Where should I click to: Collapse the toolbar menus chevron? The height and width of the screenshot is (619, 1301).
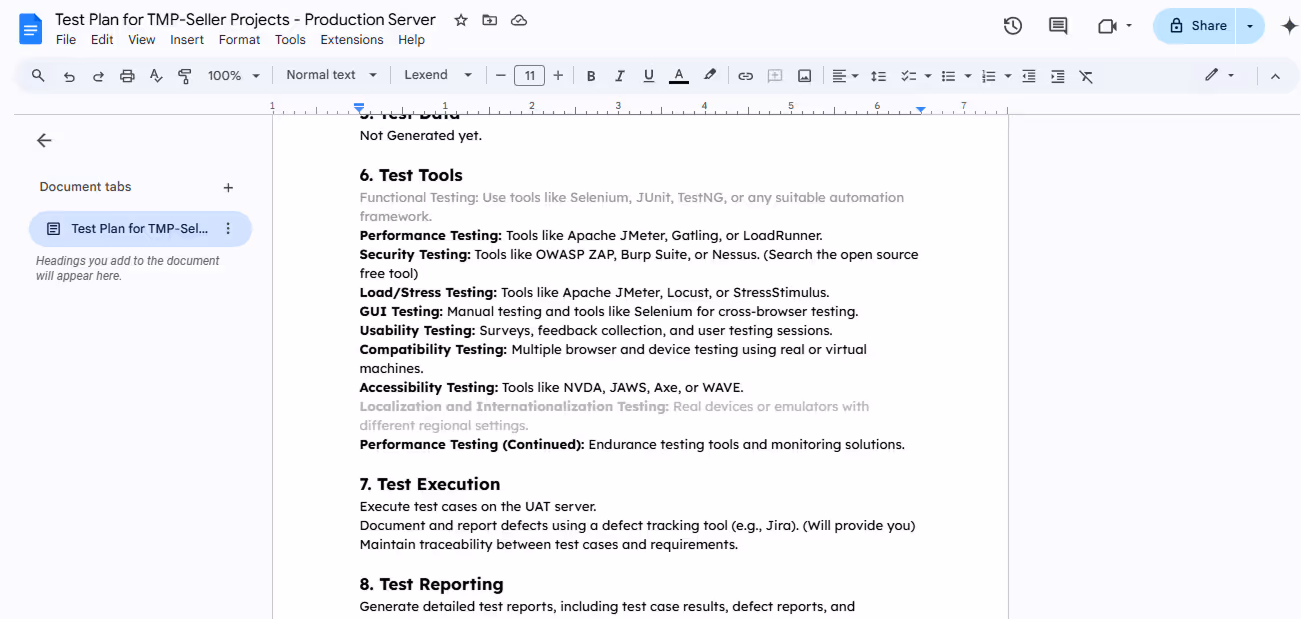(1275, 75)
